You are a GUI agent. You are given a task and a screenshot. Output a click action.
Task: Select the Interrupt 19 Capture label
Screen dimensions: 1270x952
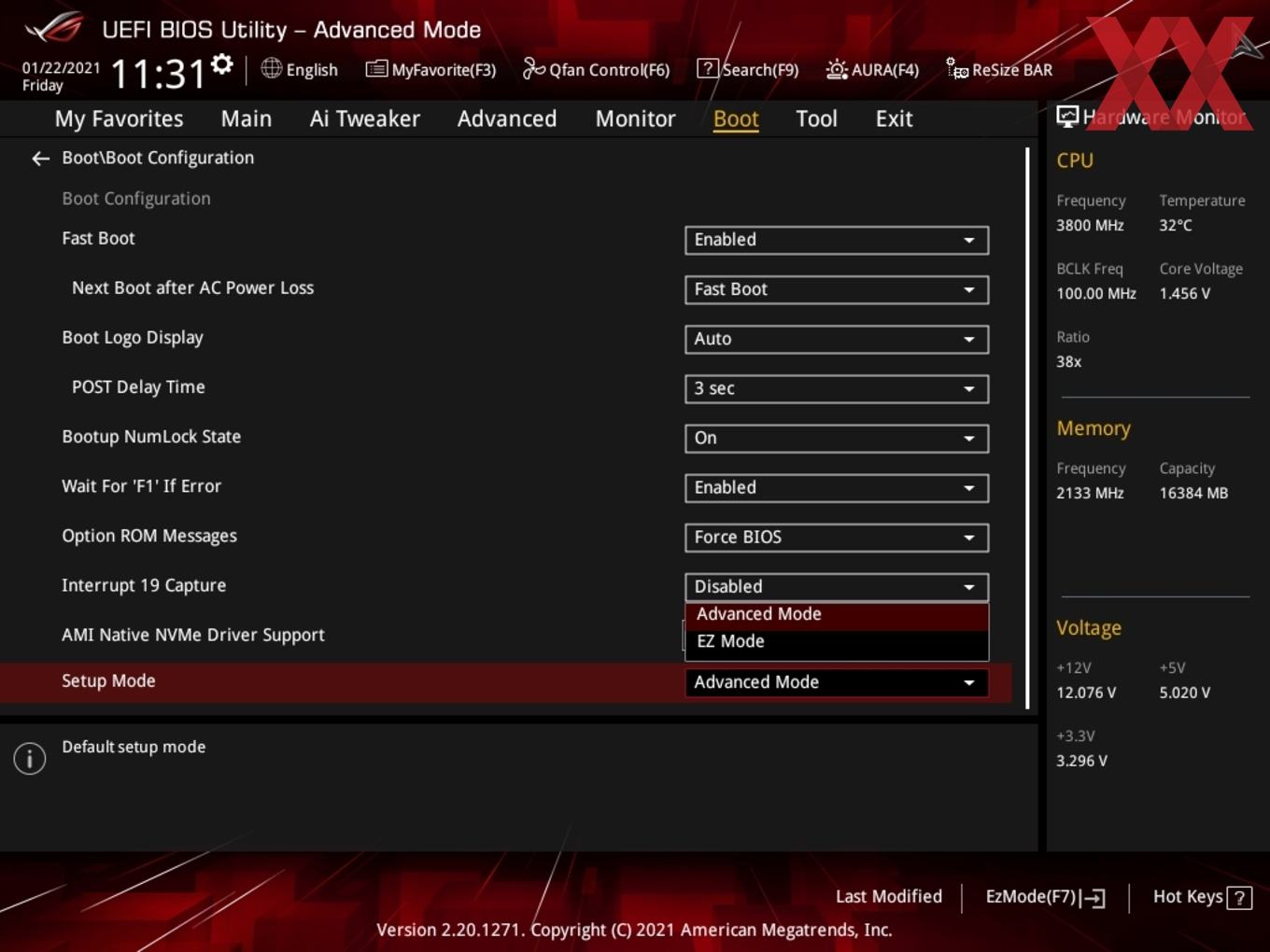pyautogui.click(x=144, y=586)
